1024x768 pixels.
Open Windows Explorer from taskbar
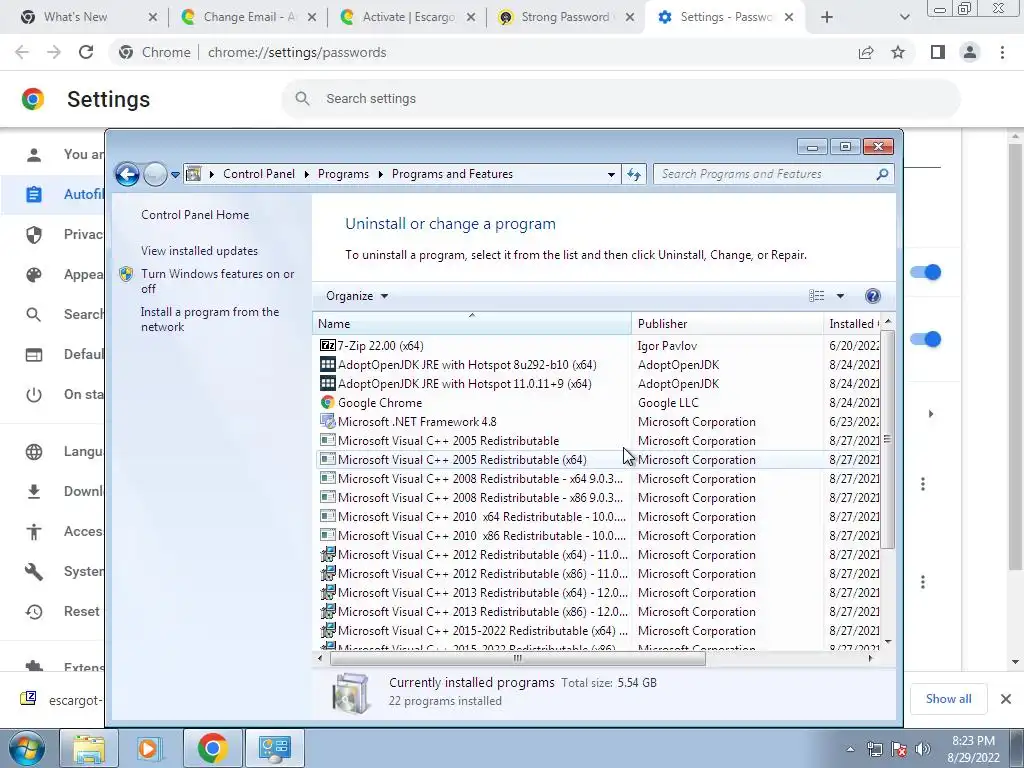[89, 748]
